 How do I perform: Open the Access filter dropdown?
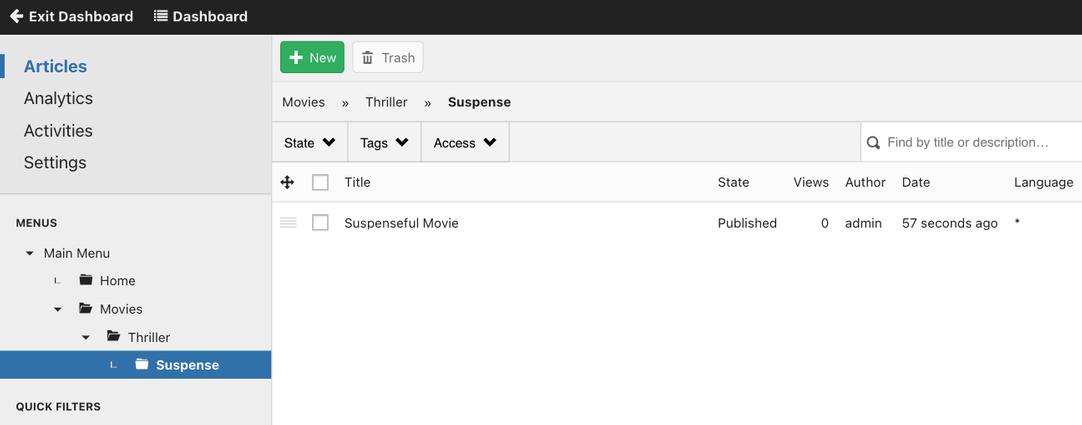tap(465, 143)
